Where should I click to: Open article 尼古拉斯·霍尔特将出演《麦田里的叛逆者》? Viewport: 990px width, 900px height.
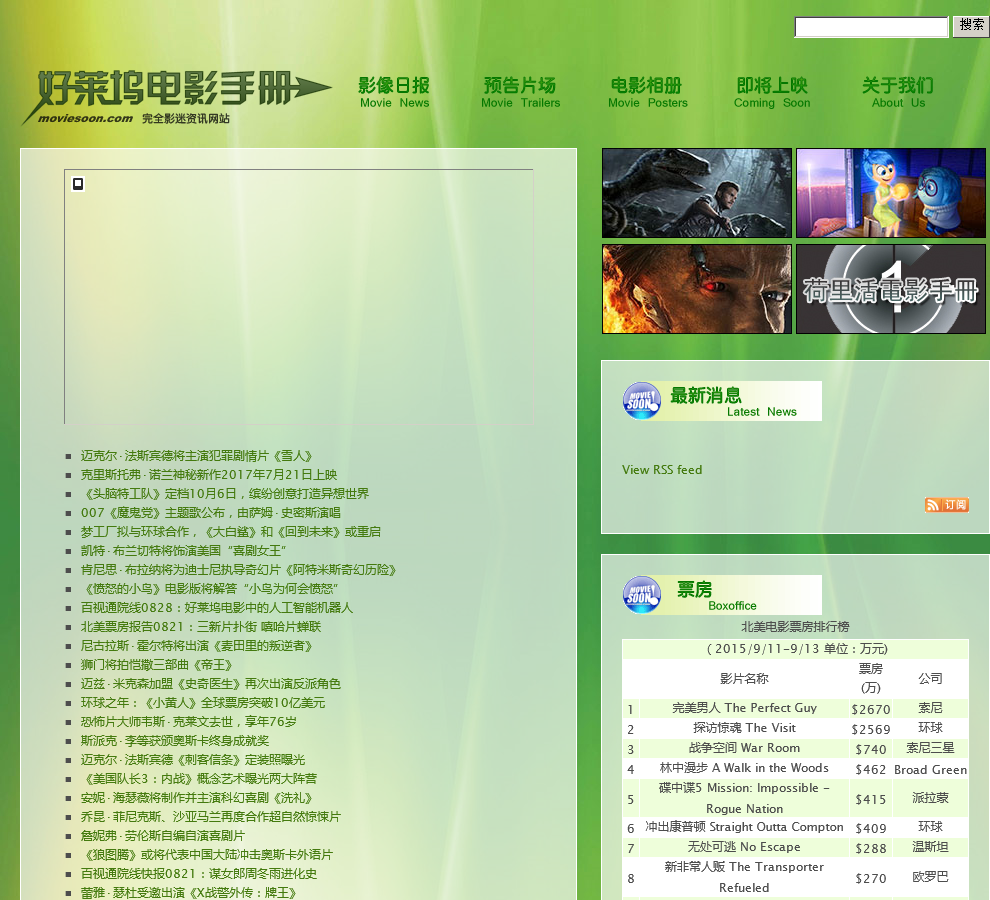[197, 645]
